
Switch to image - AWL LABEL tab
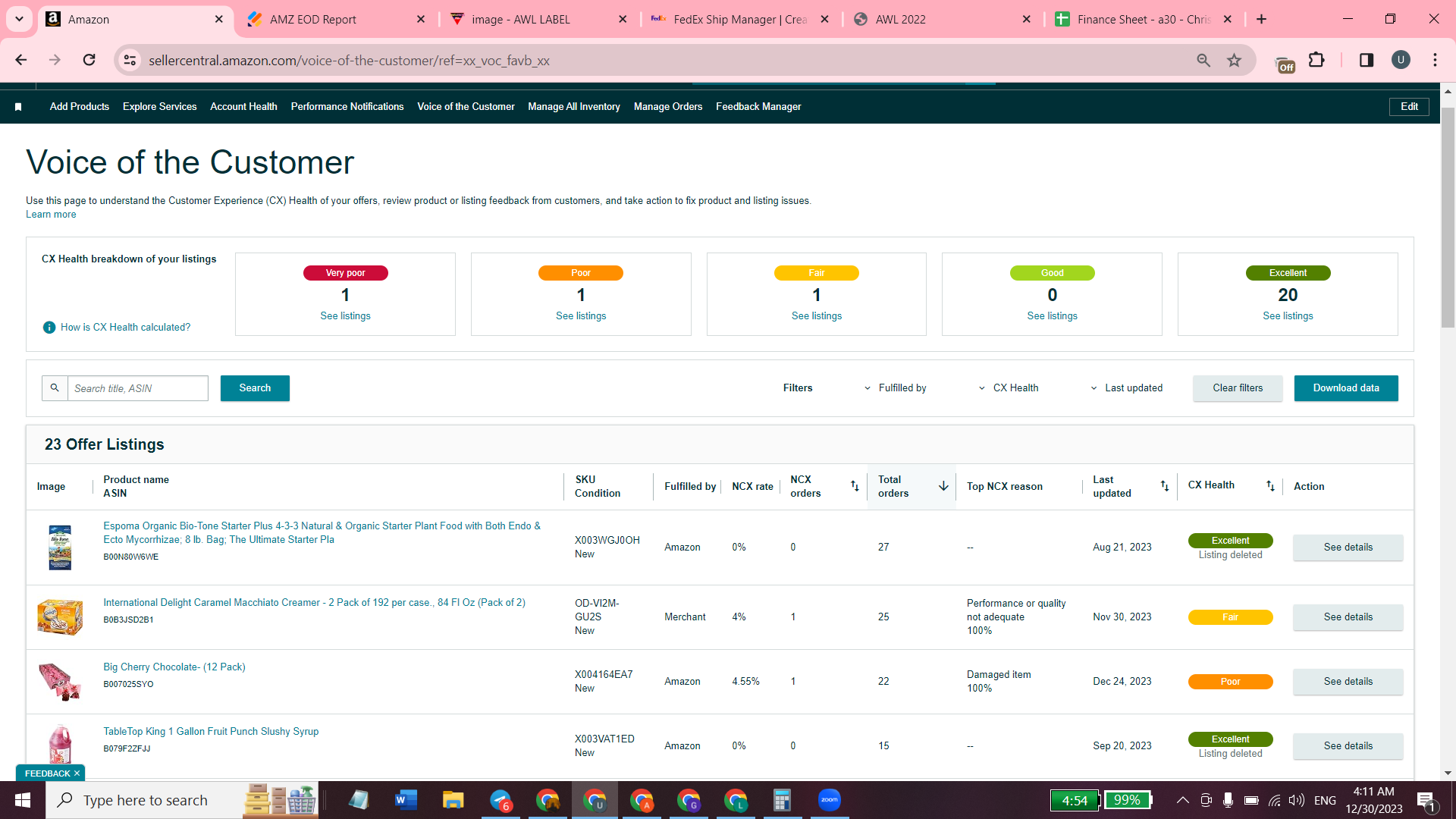click(538, 19)
